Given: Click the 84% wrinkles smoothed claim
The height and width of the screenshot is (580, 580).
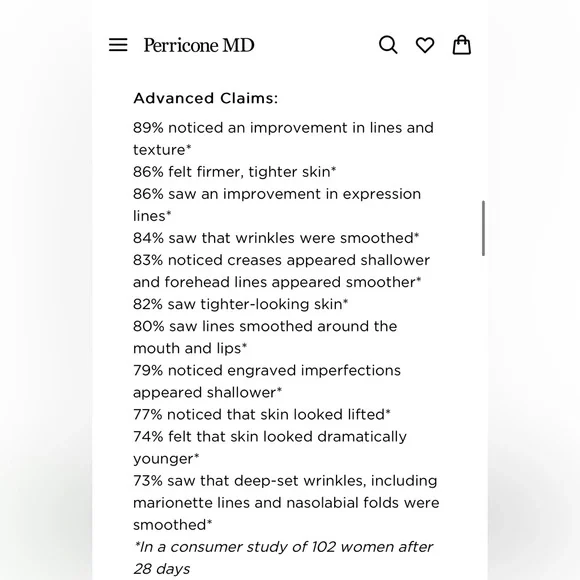Looking at the screenshot, I should [276, 238].
